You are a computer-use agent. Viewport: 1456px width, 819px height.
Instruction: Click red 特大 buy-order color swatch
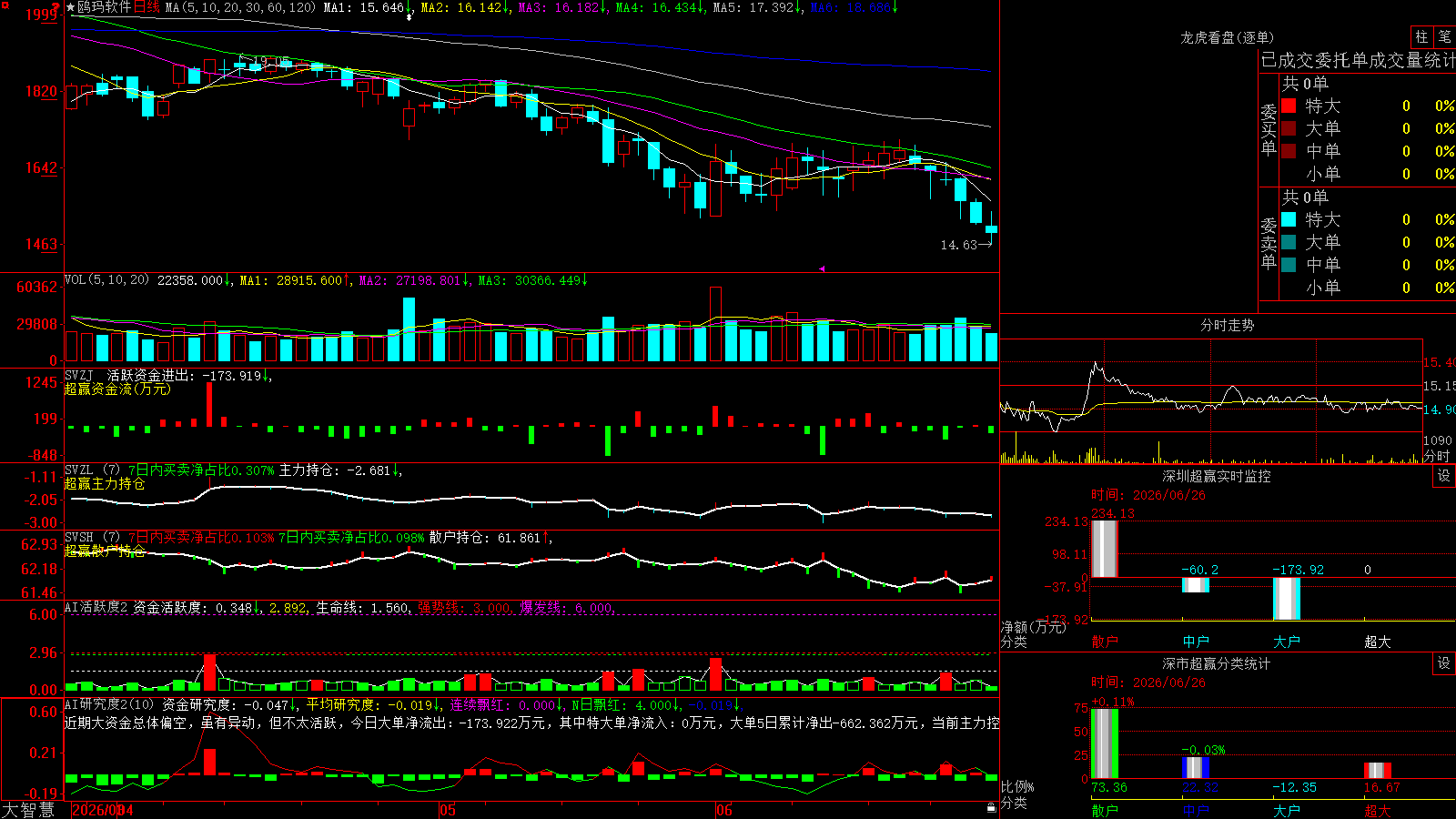click(1289, 106)
